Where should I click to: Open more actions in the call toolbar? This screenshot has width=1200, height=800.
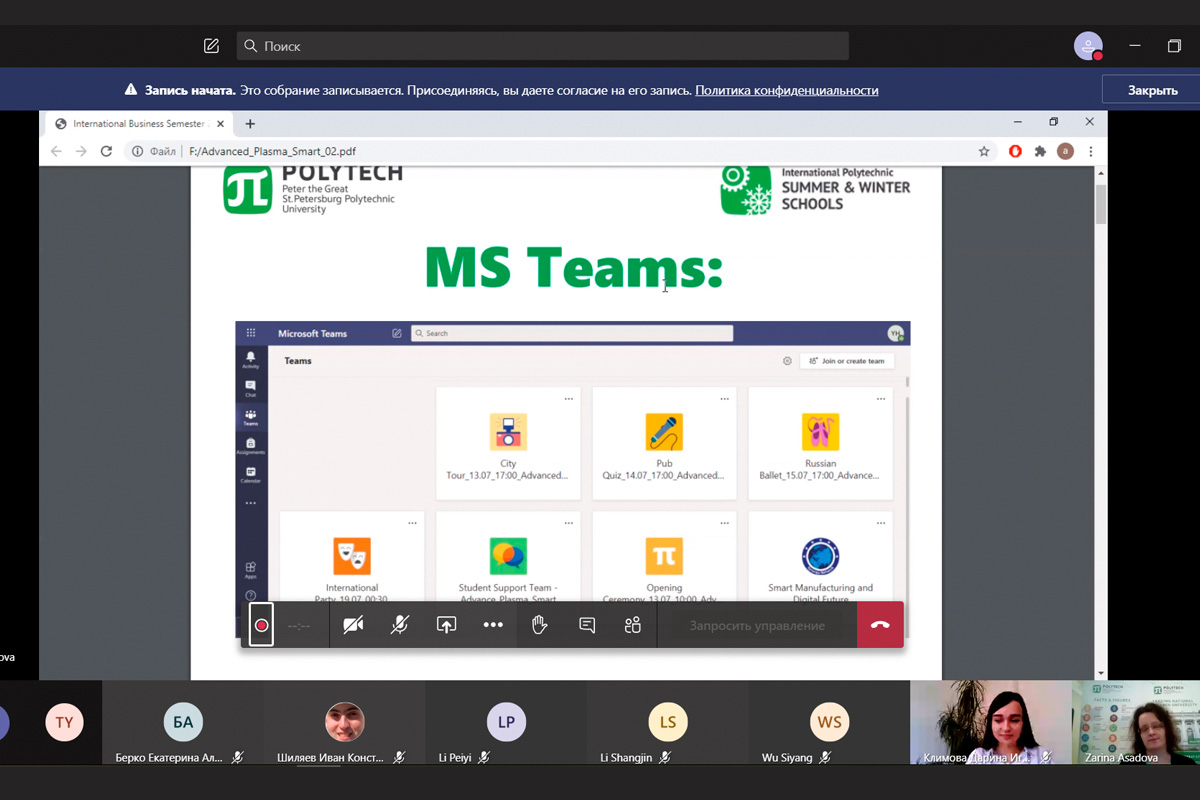[x=493, y=625]
